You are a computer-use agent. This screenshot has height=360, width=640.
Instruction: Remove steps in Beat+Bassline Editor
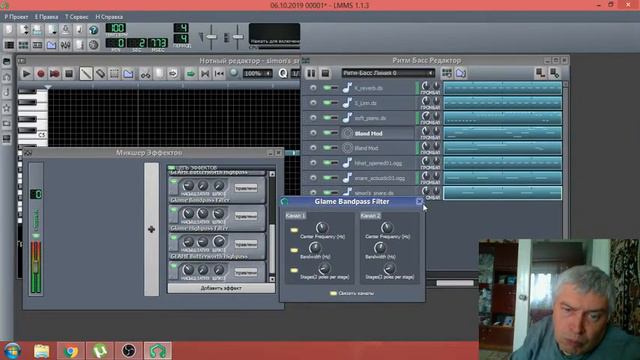(x=540, y=73)
